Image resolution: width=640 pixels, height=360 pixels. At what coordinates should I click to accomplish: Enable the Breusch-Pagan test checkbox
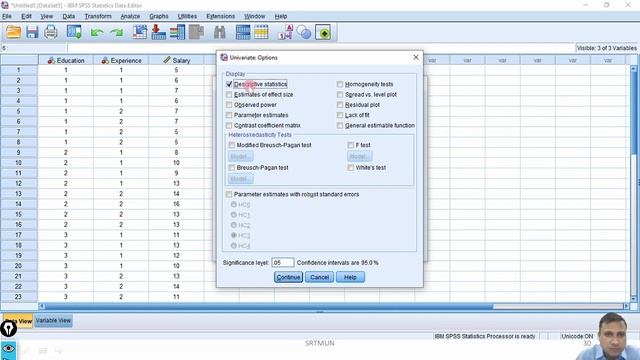232,168
